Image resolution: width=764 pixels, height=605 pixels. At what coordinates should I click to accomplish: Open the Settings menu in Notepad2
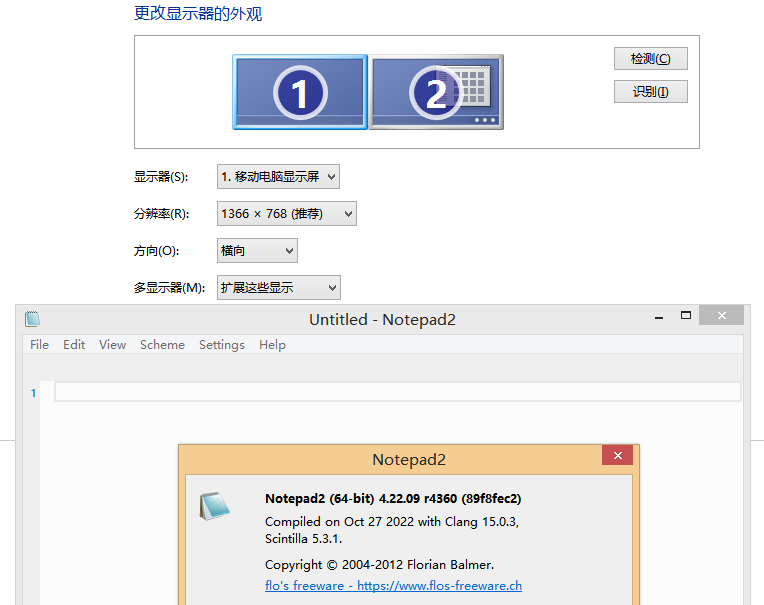click(222, 345)
